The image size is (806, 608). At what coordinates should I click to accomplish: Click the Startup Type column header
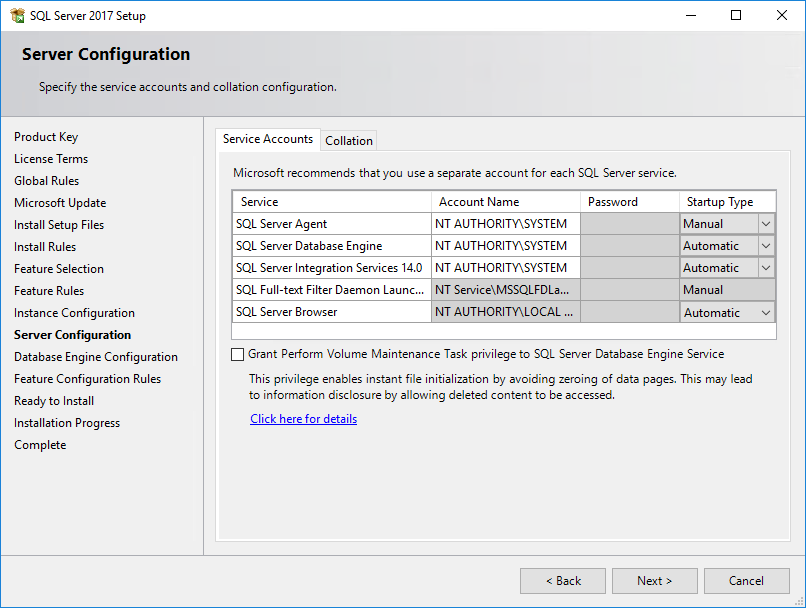pyautogui.click(x=727, y=202)
